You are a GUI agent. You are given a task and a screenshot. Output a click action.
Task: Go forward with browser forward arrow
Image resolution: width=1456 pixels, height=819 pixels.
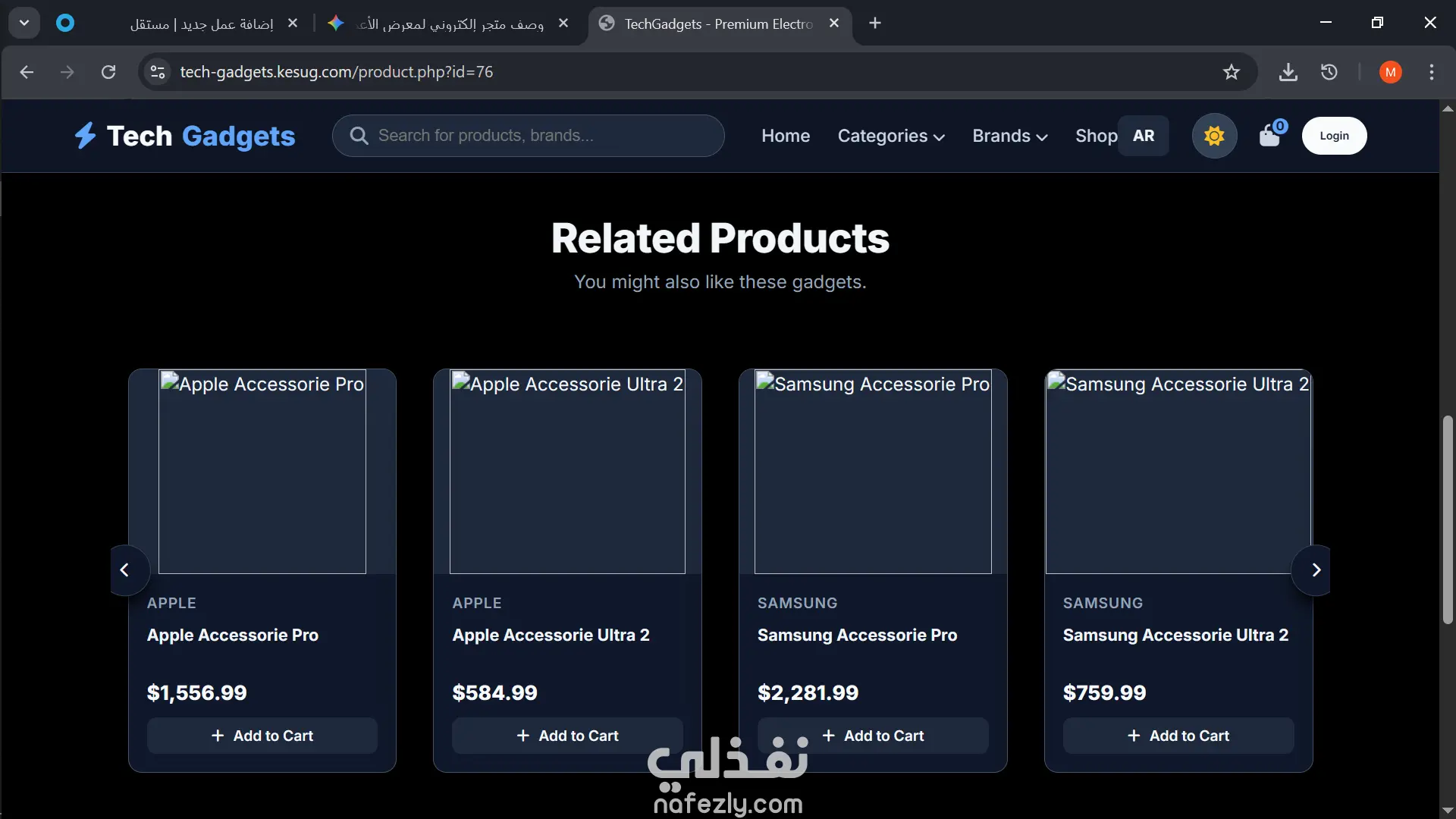click(67, 72)
